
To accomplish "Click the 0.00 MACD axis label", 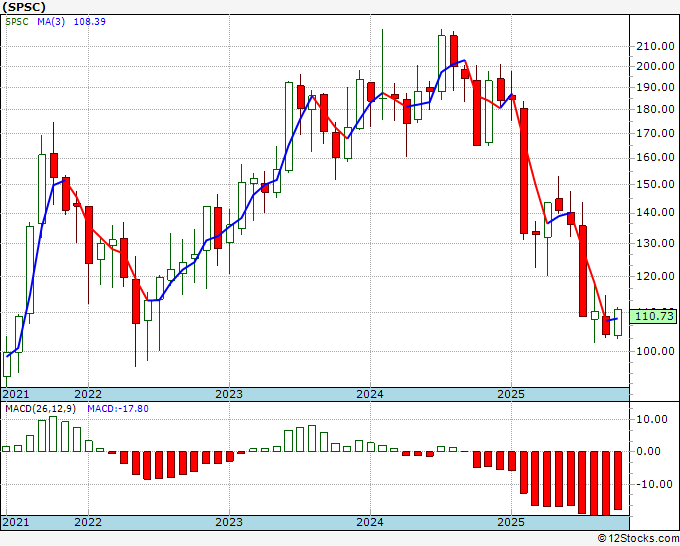I will click(649, 451).
